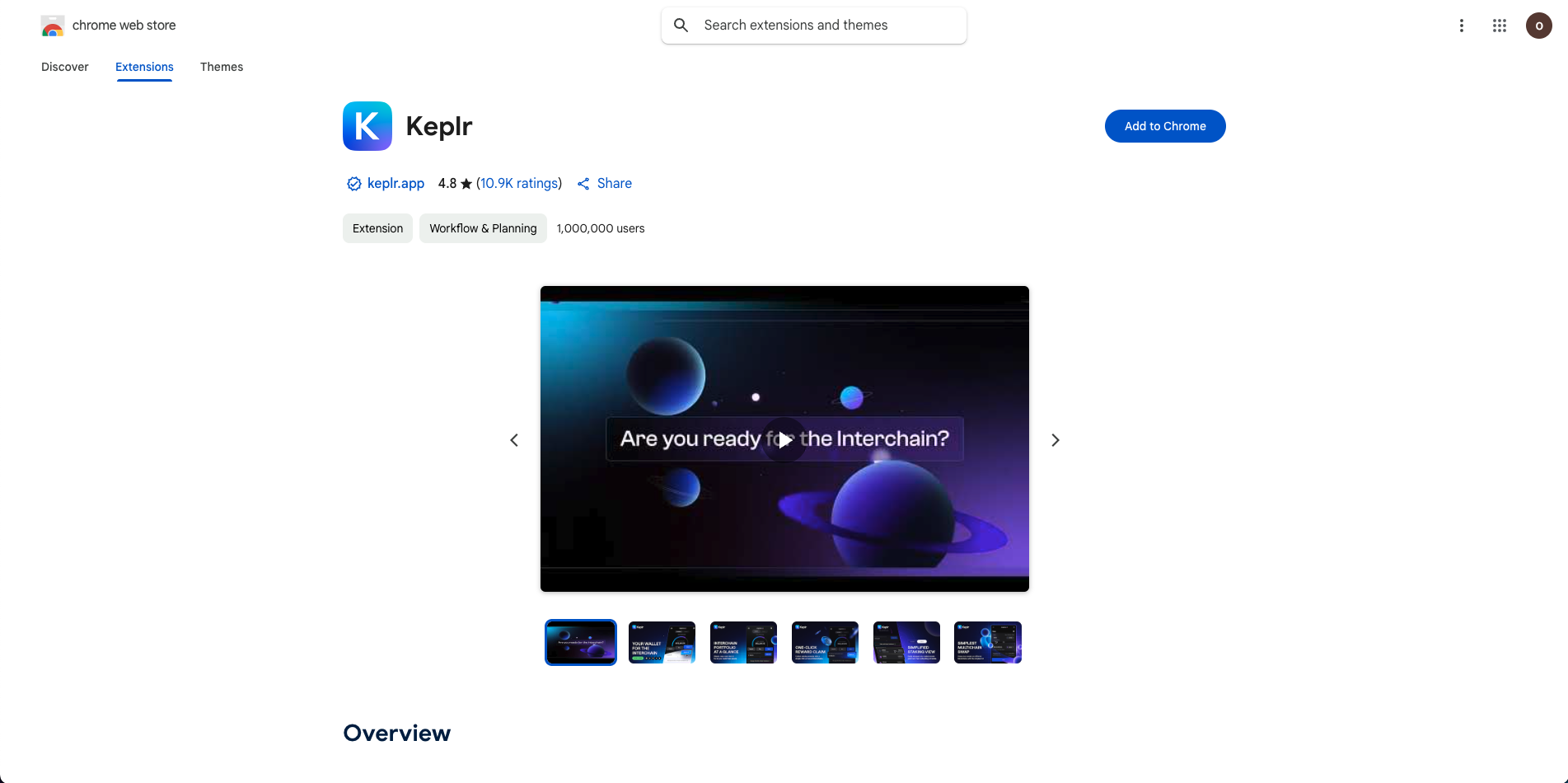1568x783 pixels.
Task: Click the Keplr extension logo
Action: coord(367,126)
